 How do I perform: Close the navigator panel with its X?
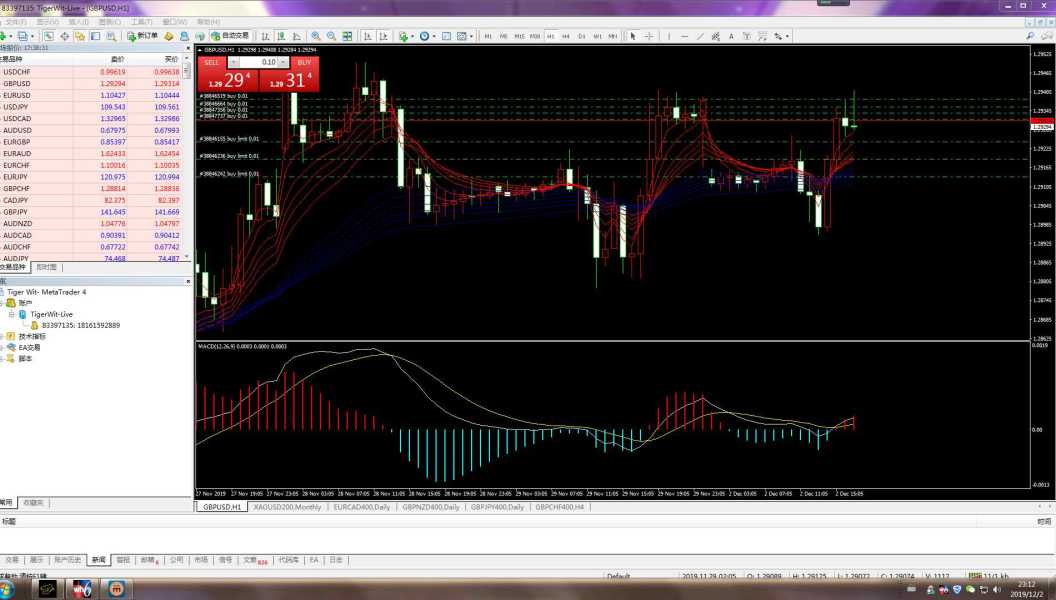(189, 281)
